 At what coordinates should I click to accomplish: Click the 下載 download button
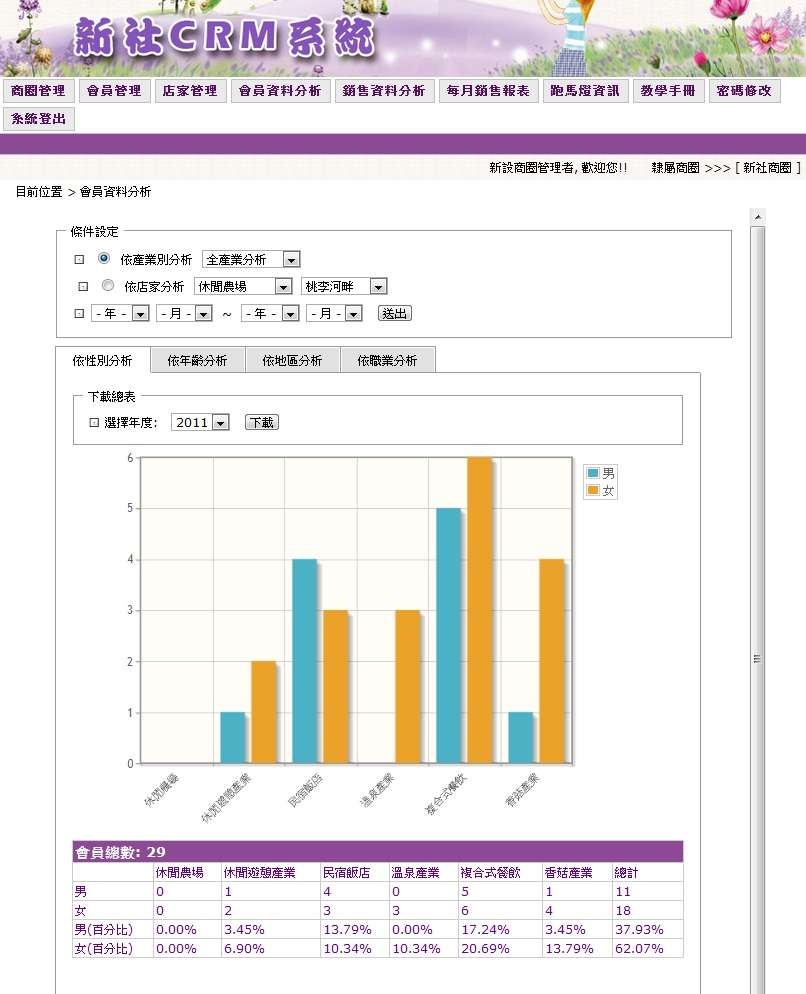click(261, 422)
